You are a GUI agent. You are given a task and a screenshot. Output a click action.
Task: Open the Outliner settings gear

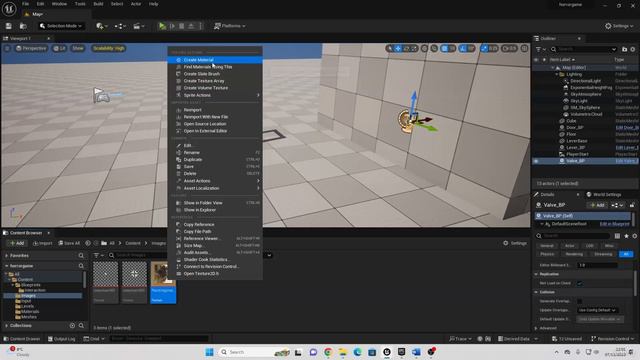pos(633,49)
